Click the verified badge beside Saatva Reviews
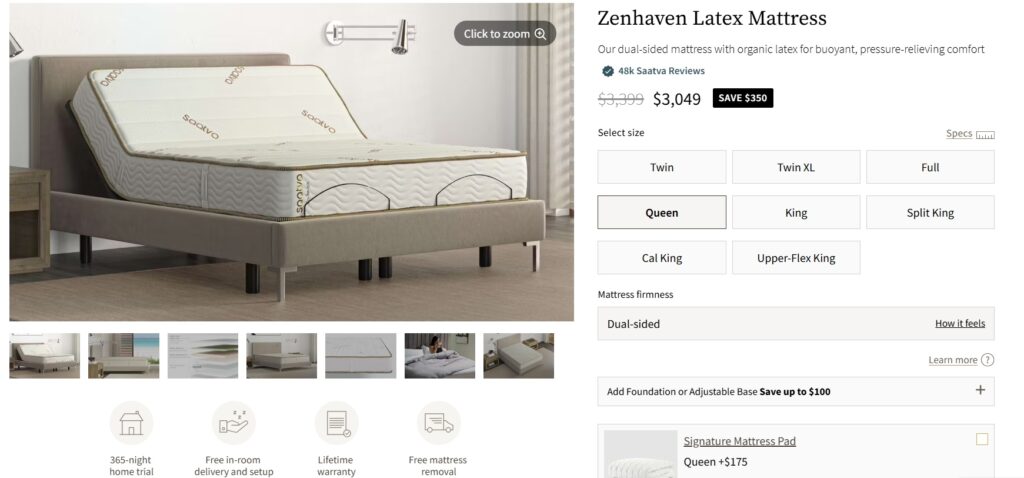The width and height of the screenshot is (1024, 478). point(608,71)
